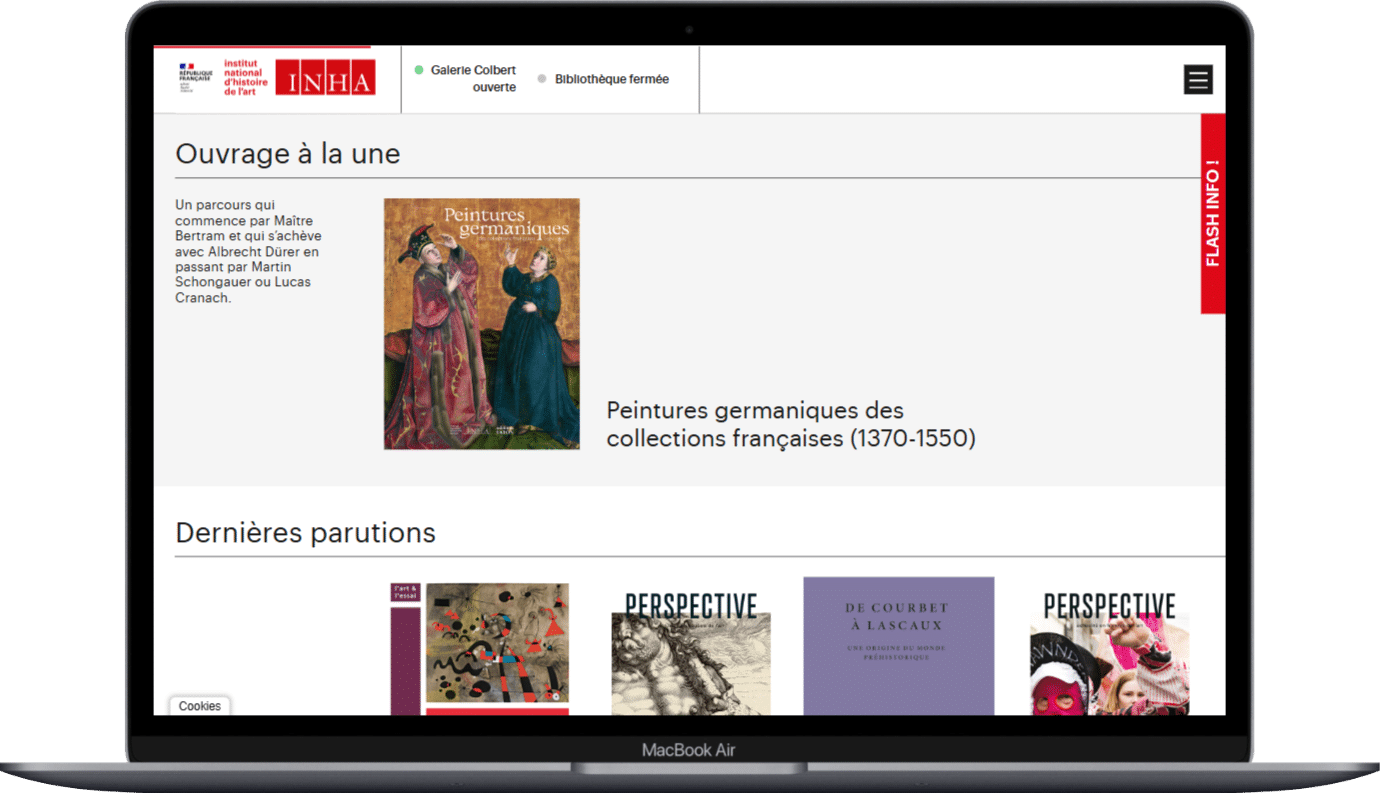Viewport: 1380px width, 793px height.
Task: Click the Dernières parutions heading
Action: [x=306, y=532]
